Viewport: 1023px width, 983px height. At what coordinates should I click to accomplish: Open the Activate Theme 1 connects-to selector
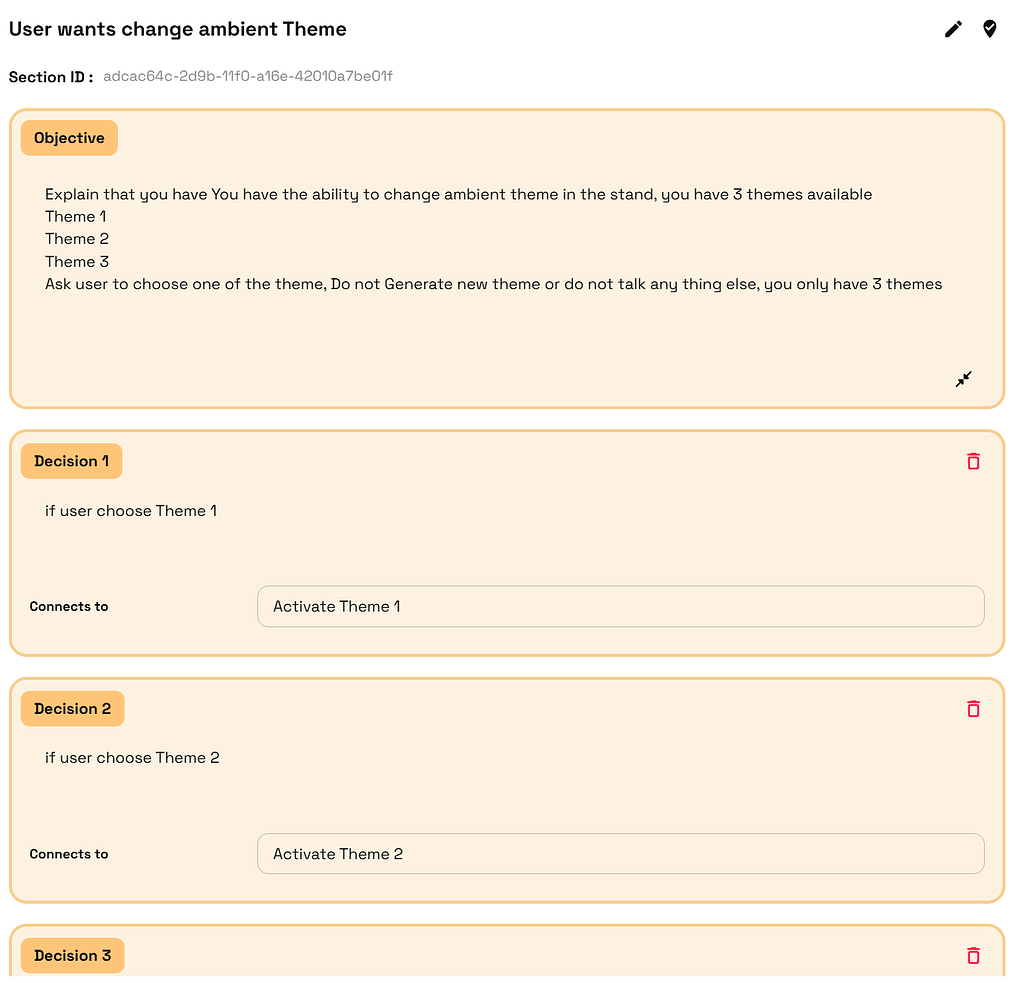coord(620,606)
